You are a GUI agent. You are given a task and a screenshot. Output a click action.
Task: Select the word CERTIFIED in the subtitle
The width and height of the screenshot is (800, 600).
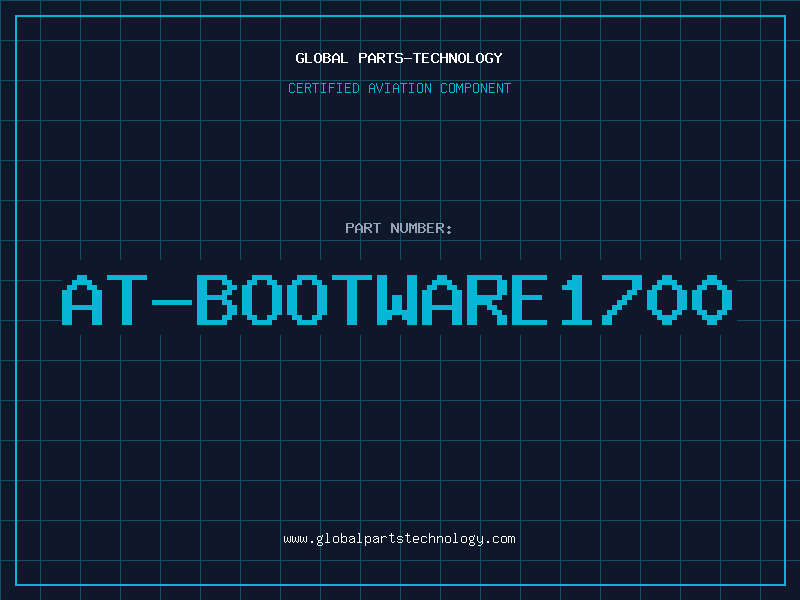coord(325,88)
